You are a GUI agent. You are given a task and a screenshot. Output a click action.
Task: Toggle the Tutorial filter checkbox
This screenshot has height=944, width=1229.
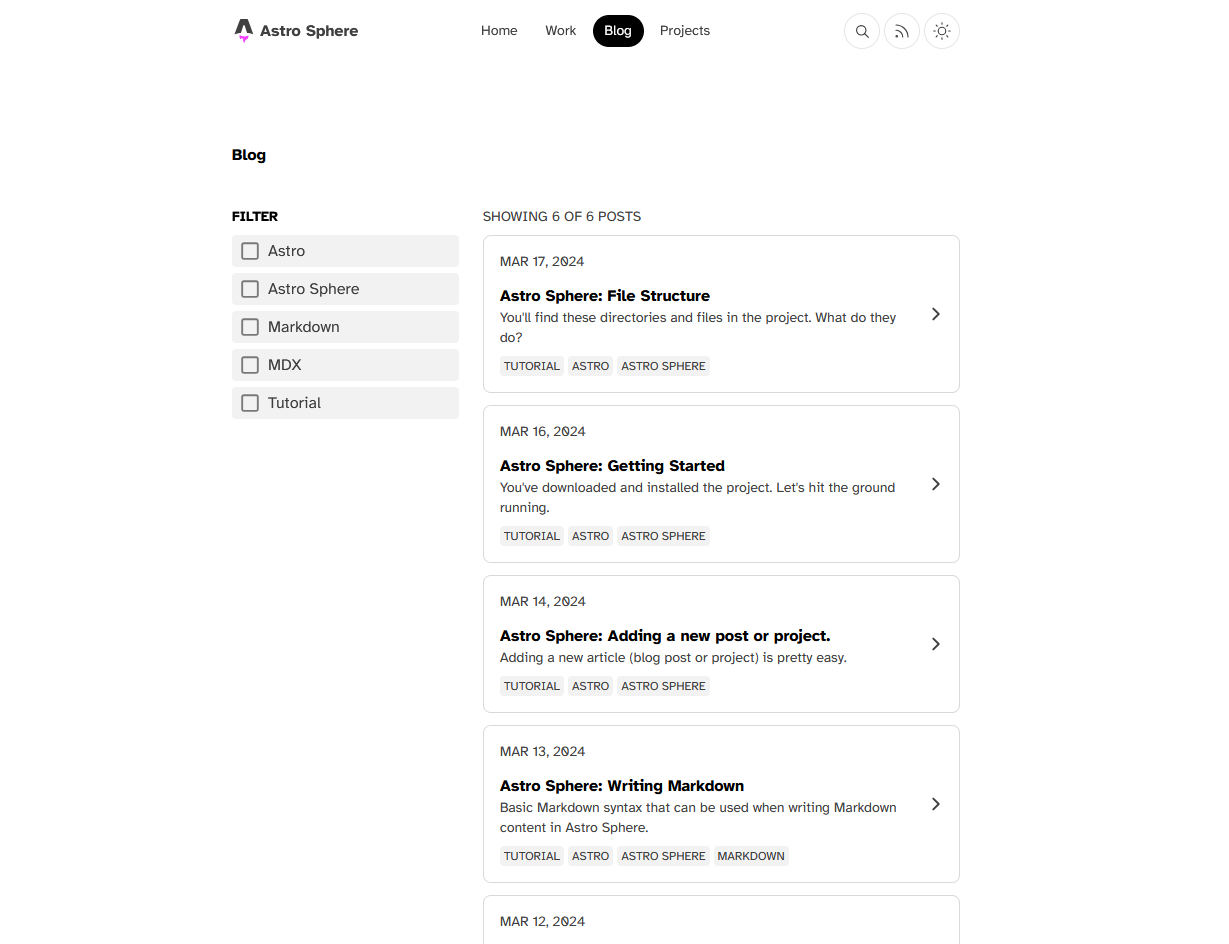[x=250, y=403]
